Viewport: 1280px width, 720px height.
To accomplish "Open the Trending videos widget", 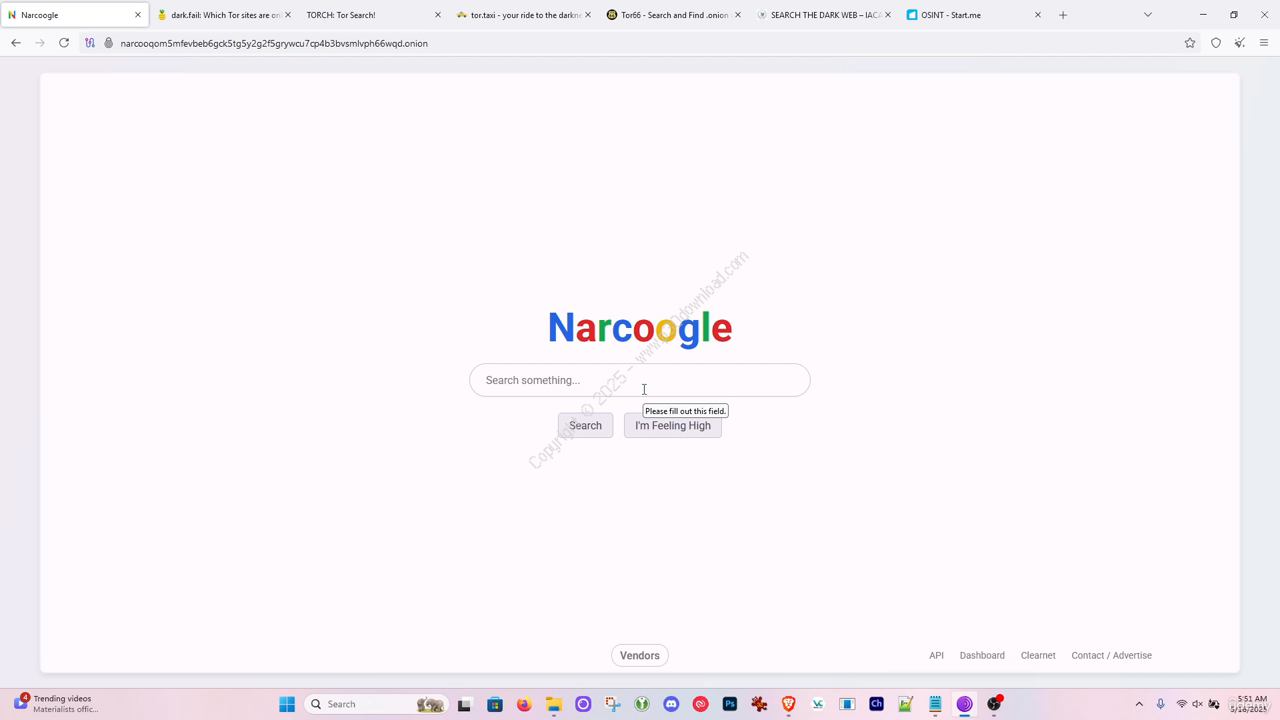I will click(x=57, y=704).
